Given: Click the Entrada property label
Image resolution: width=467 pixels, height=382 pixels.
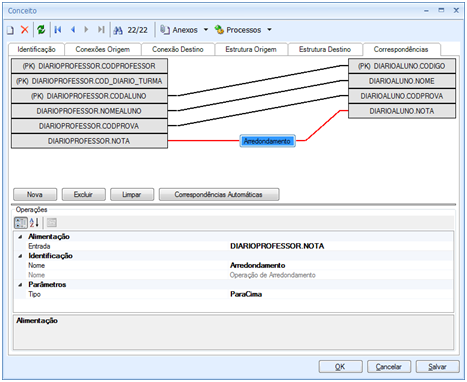Looking at the screenshot, I should point(39,246).
